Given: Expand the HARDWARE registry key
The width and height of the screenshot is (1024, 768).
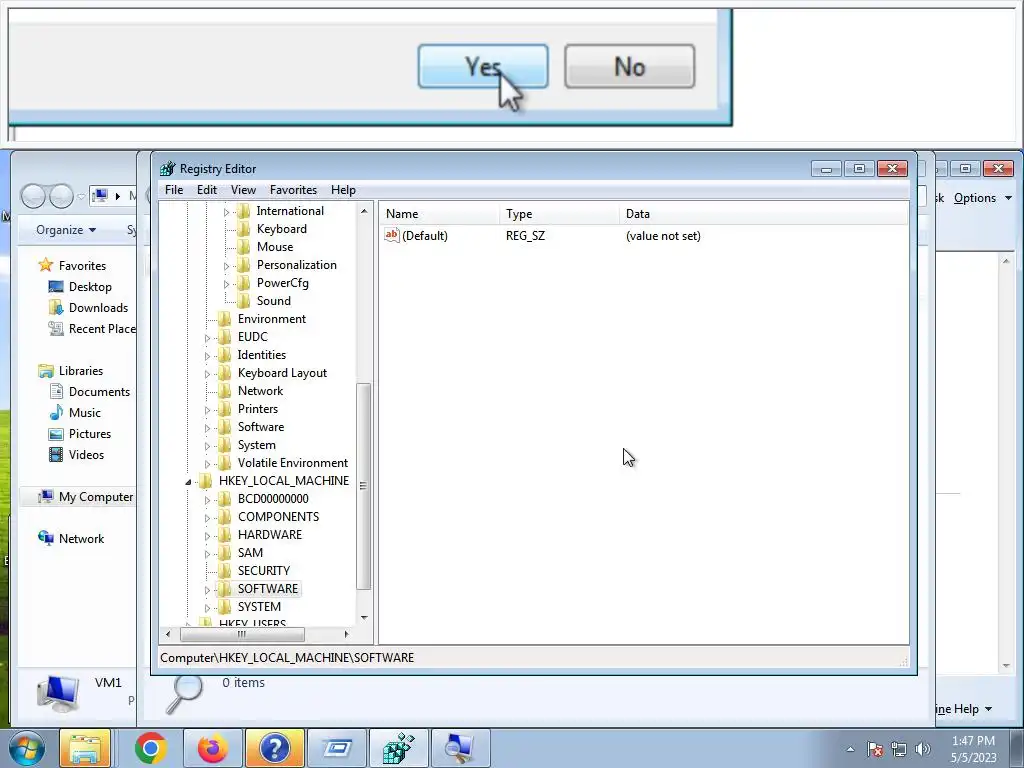Looking at the screenshot, I should [x=208, y=536].
